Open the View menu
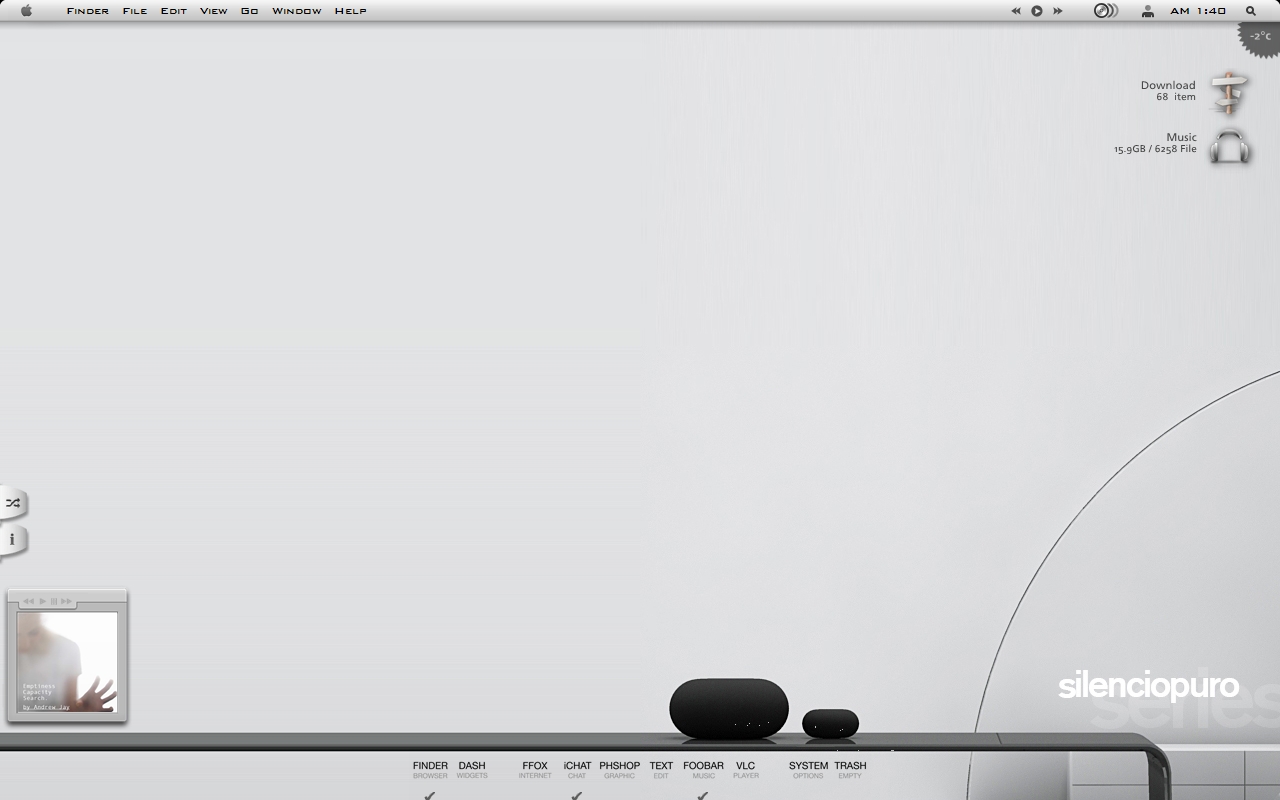1280x800 pixels. pyautogui.click(x=214, y=11)
